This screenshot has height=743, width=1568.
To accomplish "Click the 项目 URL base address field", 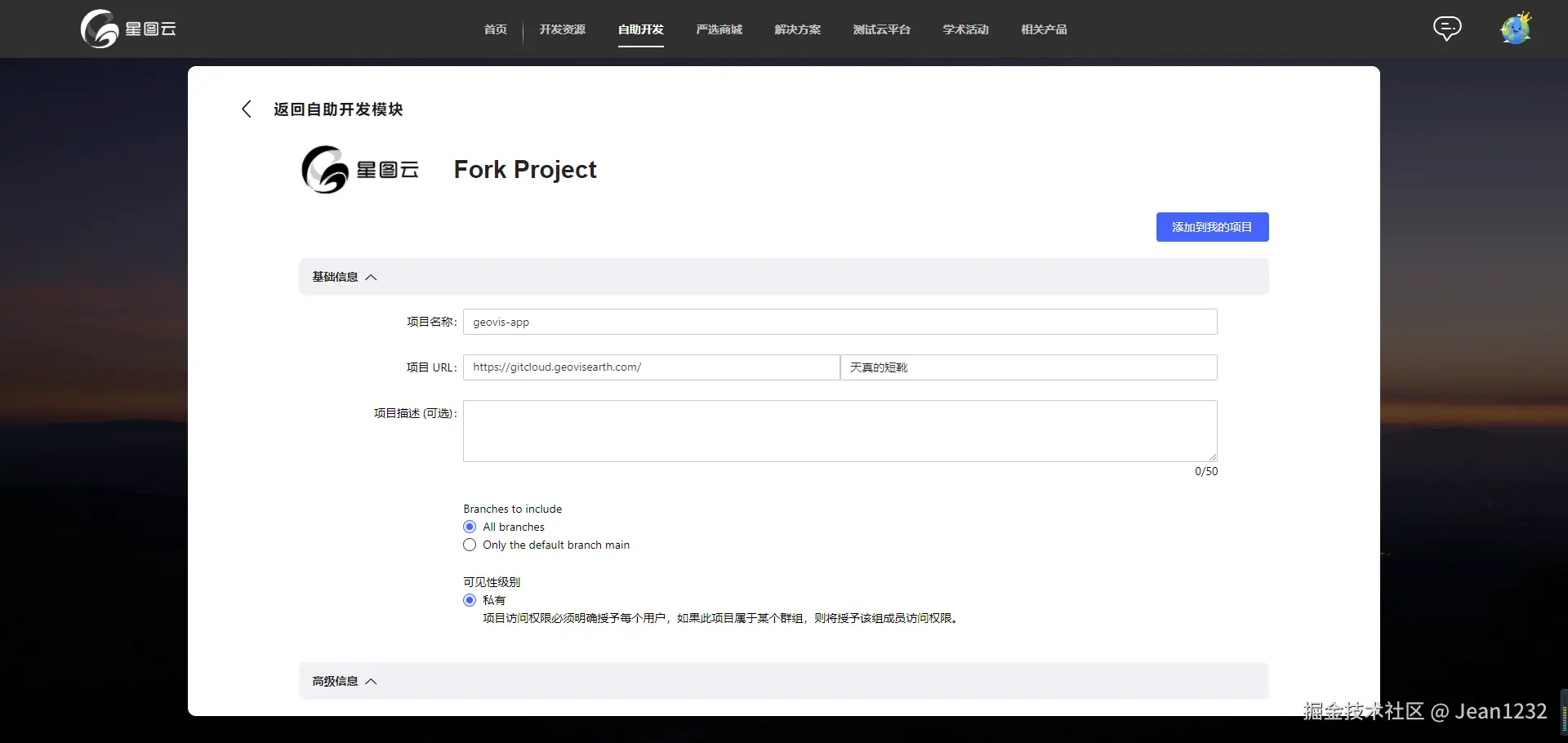I will tap(652, 367).
